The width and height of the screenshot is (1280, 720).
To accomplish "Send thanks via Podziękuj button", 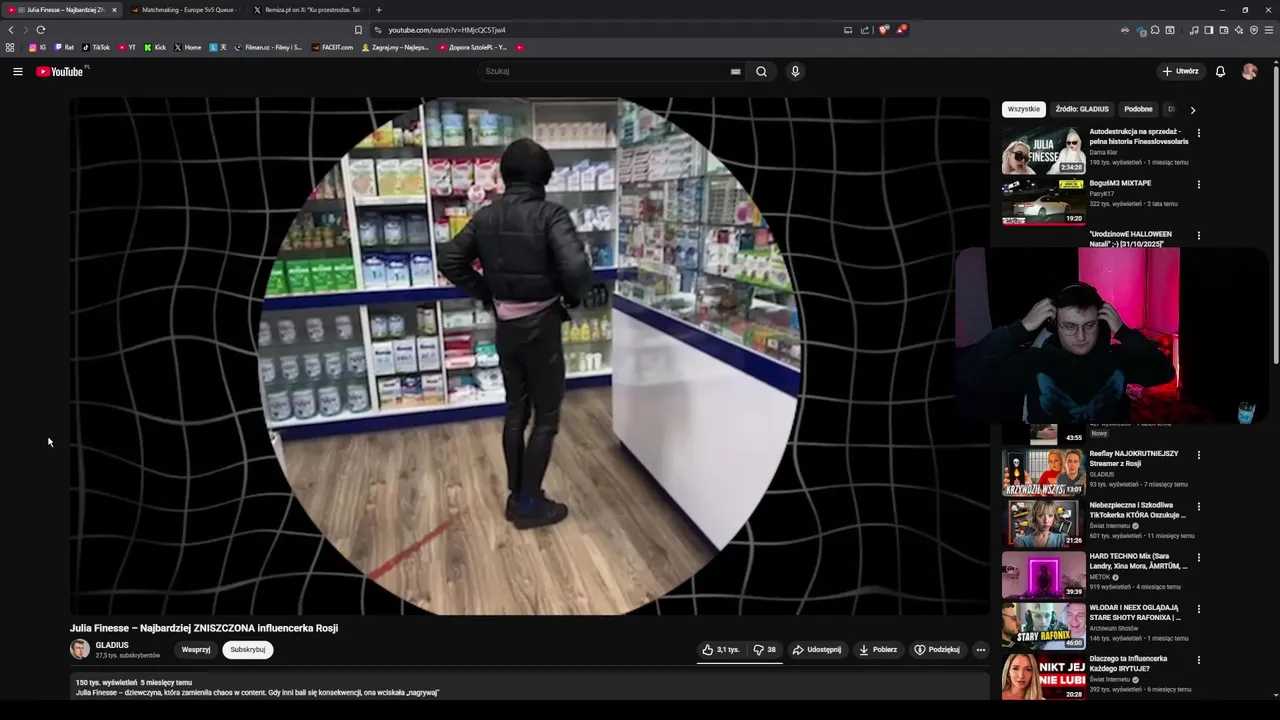I will [x=937, y=649].
